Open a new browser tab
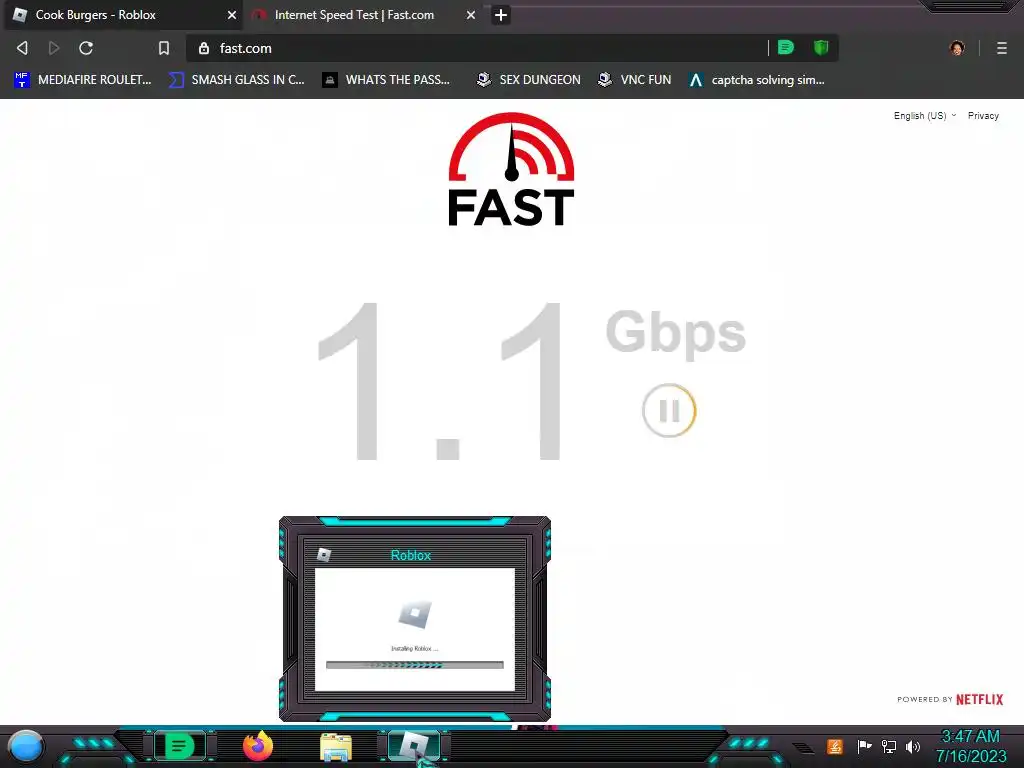The width and height of the screenshot is (1024, 768). tap(501, 15)
